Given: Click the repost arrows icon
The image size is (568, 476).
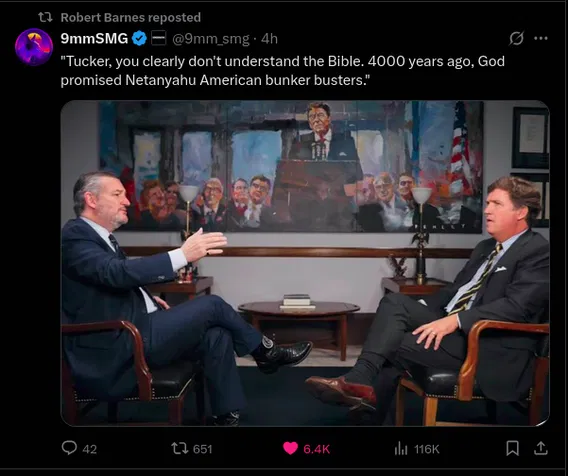Looking at the screenshot, I should (x=179, y=448).
